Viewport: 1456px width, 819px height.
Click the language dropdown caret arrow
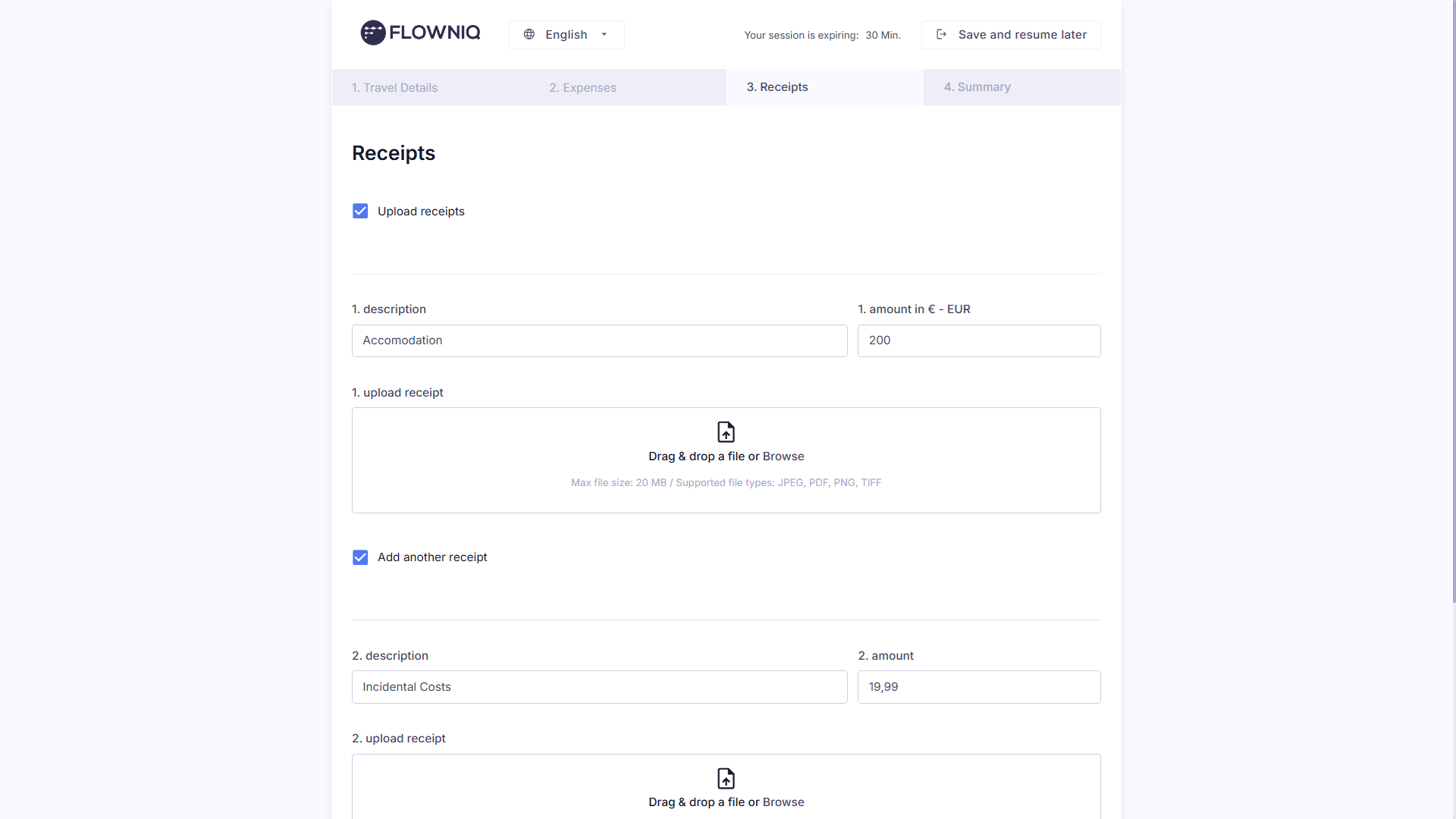coord(604,35)
